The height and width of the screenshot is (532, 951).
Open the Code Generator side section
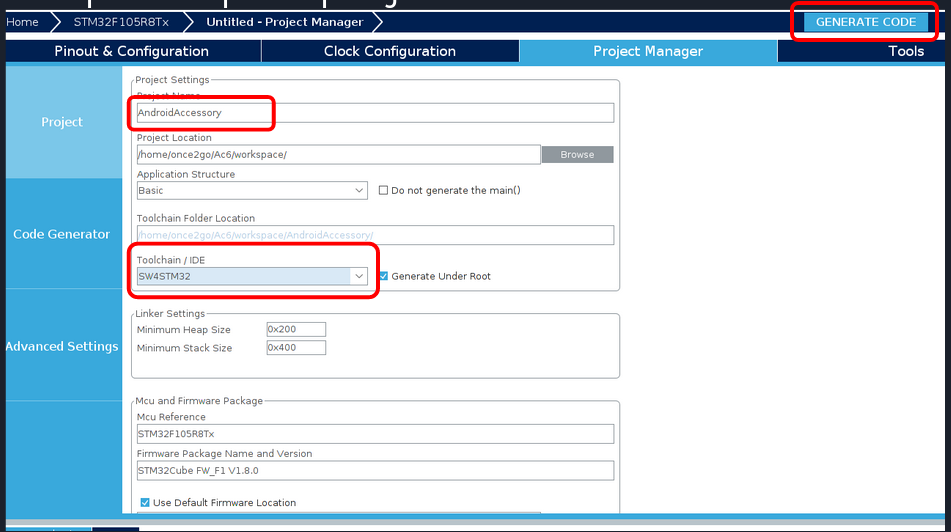pos(62,234)
